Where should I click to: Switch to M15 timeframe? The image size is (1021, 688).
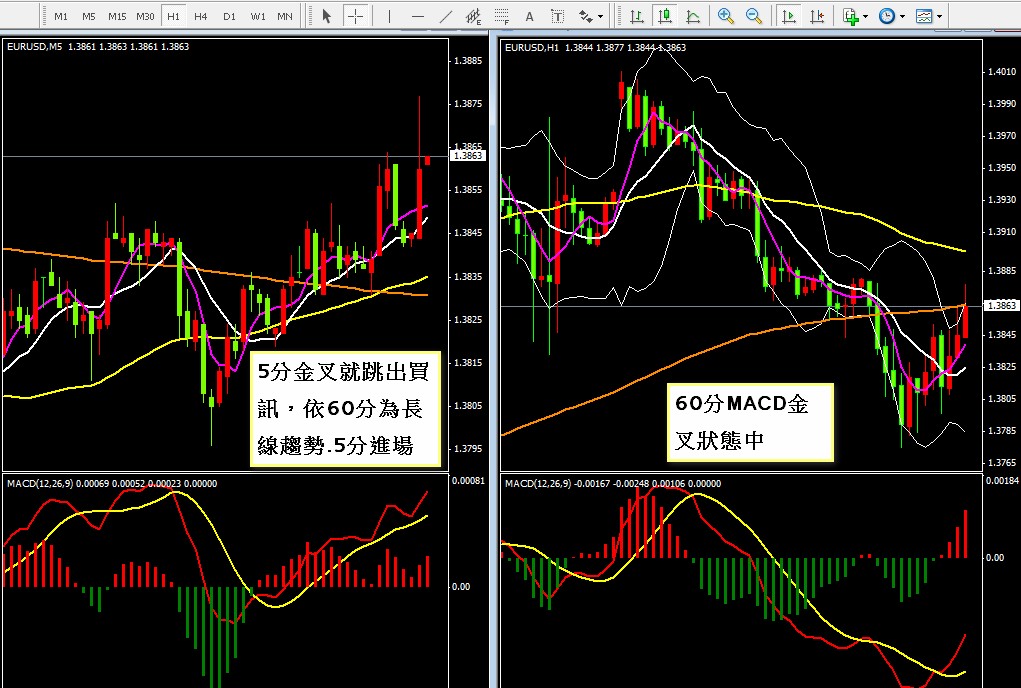point(117,16)
